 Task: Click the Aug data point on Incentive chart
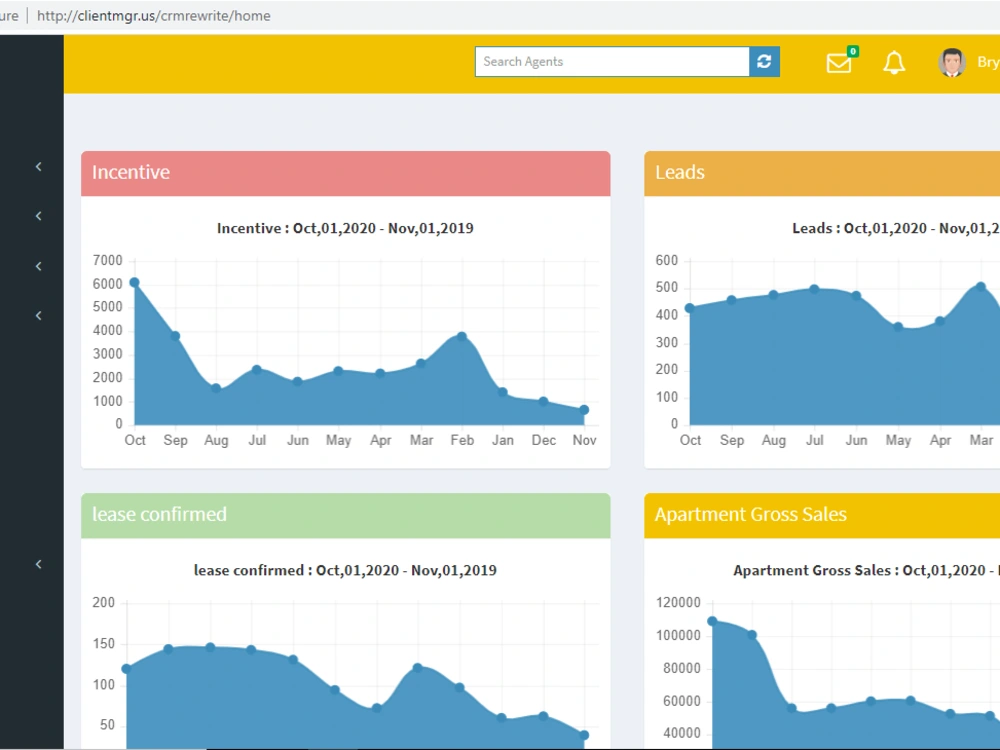216,388
